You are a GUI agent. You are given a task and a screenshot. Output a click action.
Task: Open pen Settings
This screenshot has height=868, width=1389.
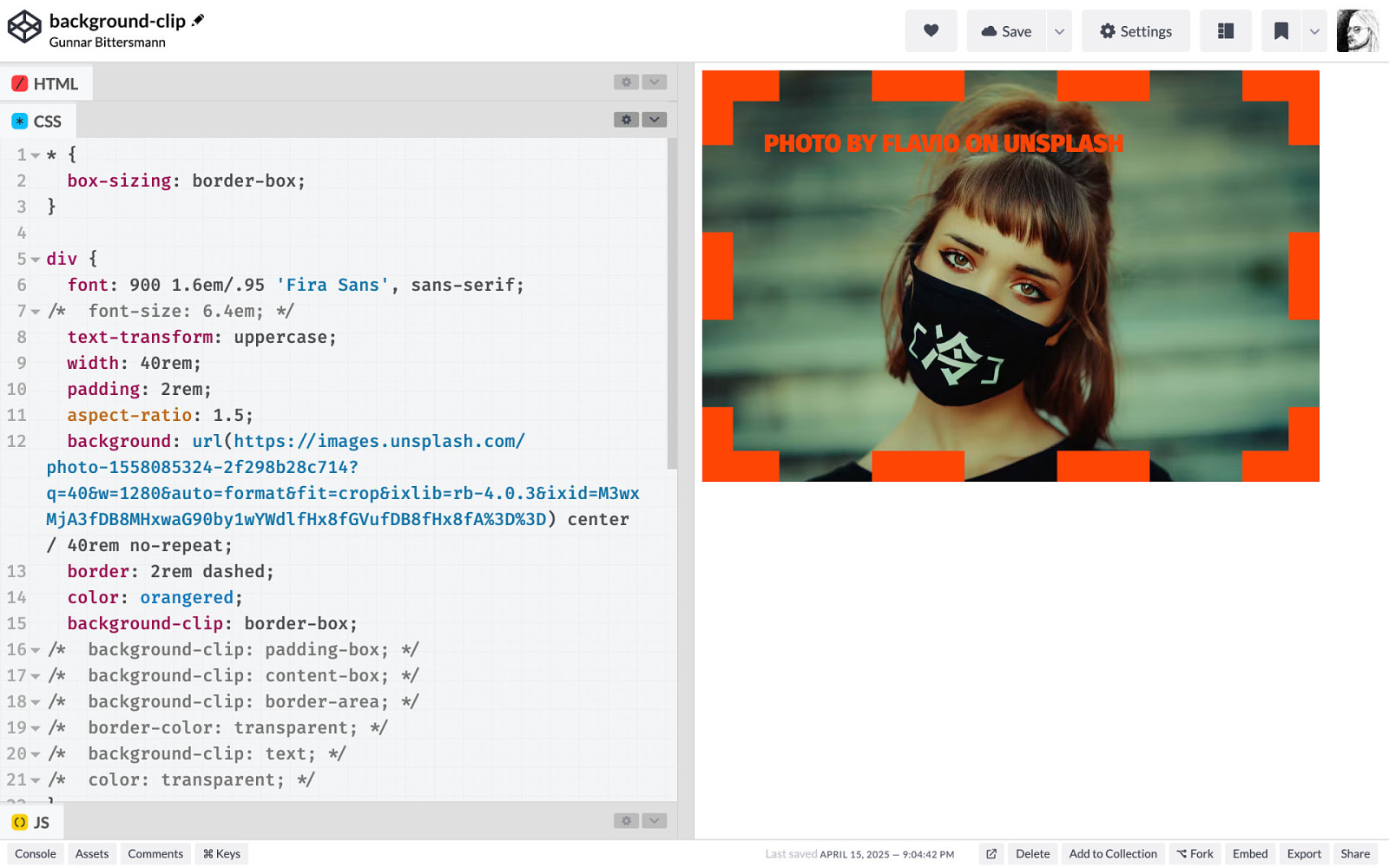[1136, 31]
